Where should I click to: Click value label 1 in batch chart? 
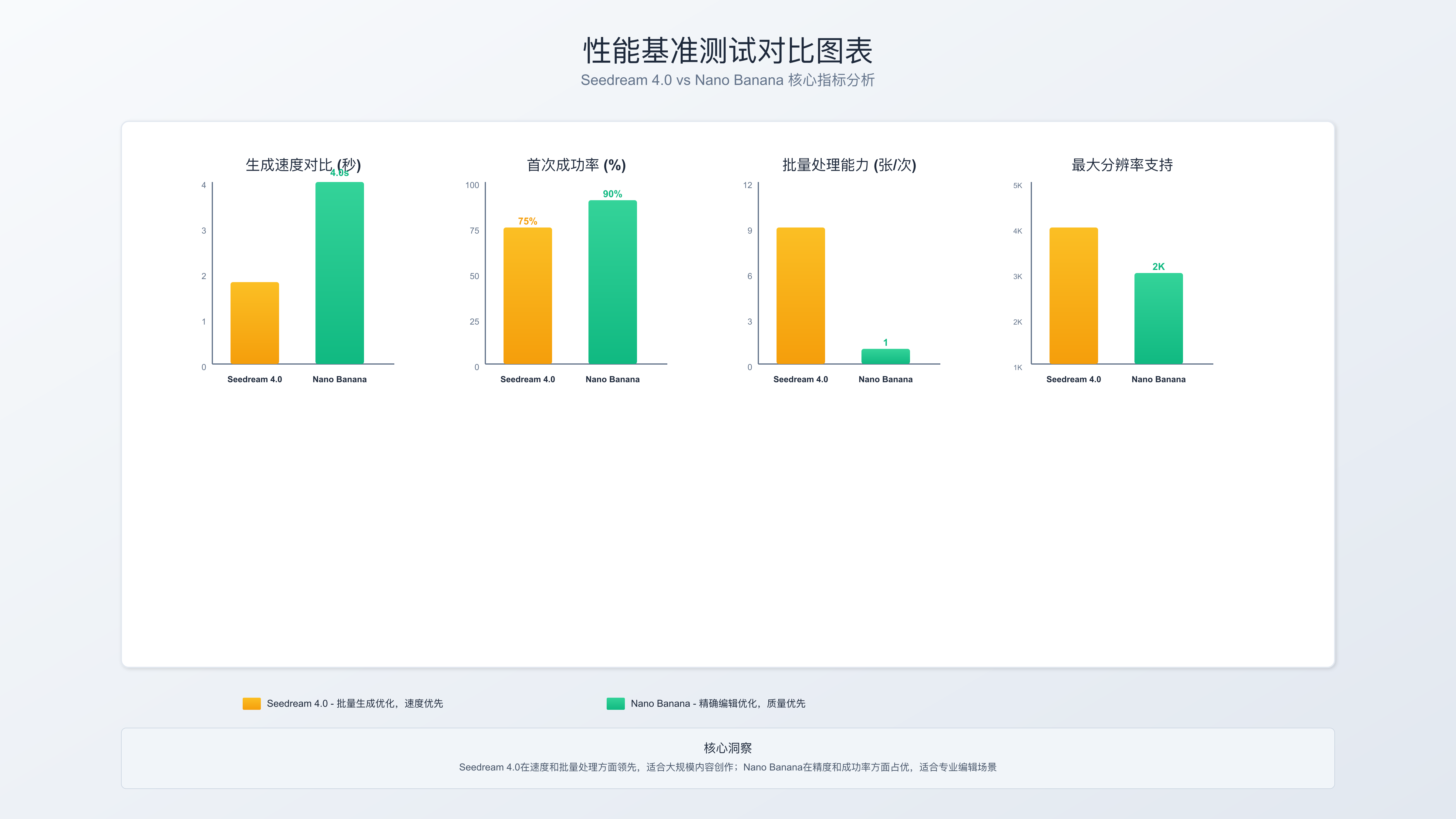tap(886, 342)
